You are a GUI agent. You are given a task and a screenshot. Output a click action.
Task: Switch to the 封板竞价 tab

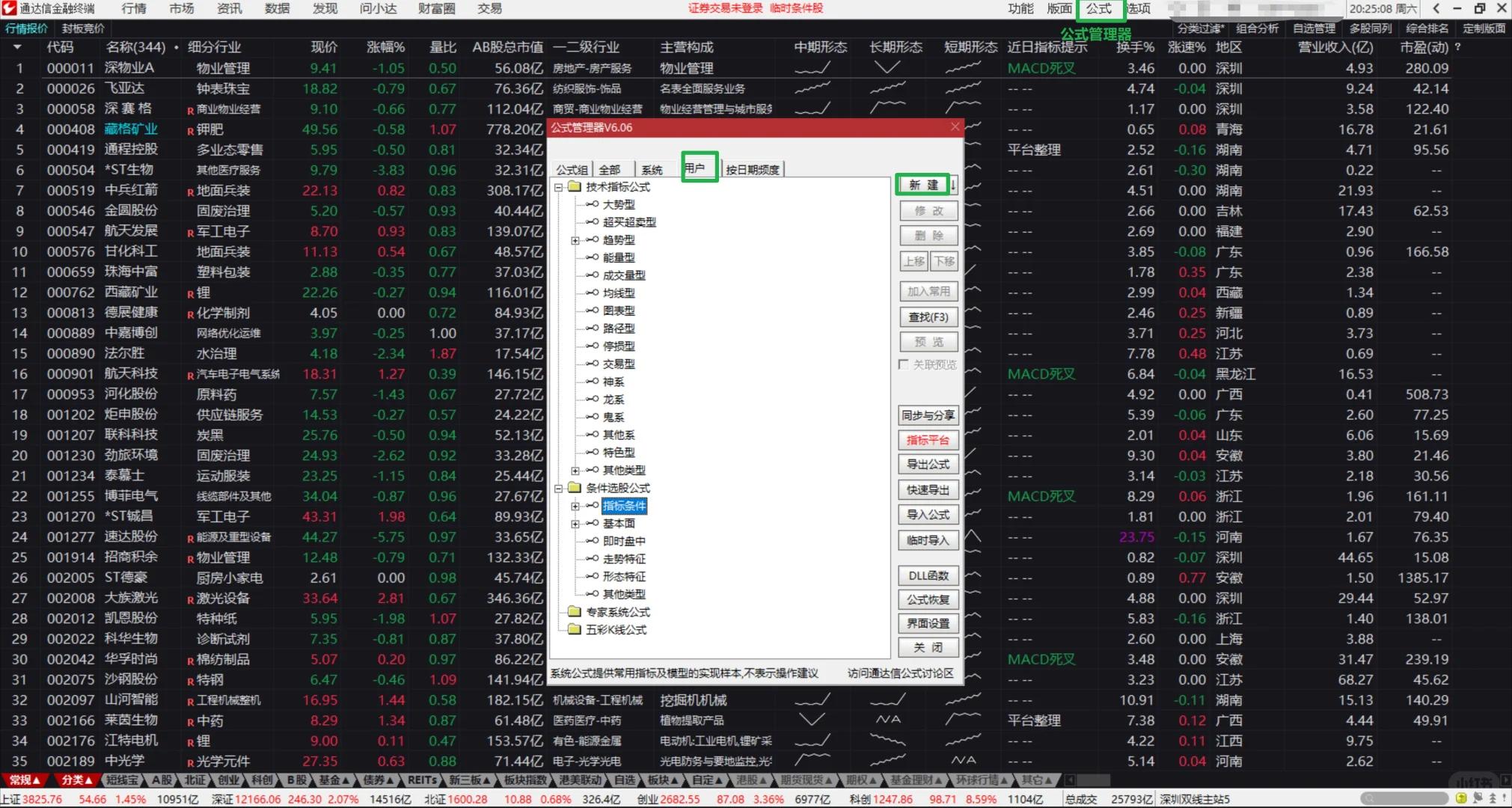pyautogui.click(x=83, y=28)
